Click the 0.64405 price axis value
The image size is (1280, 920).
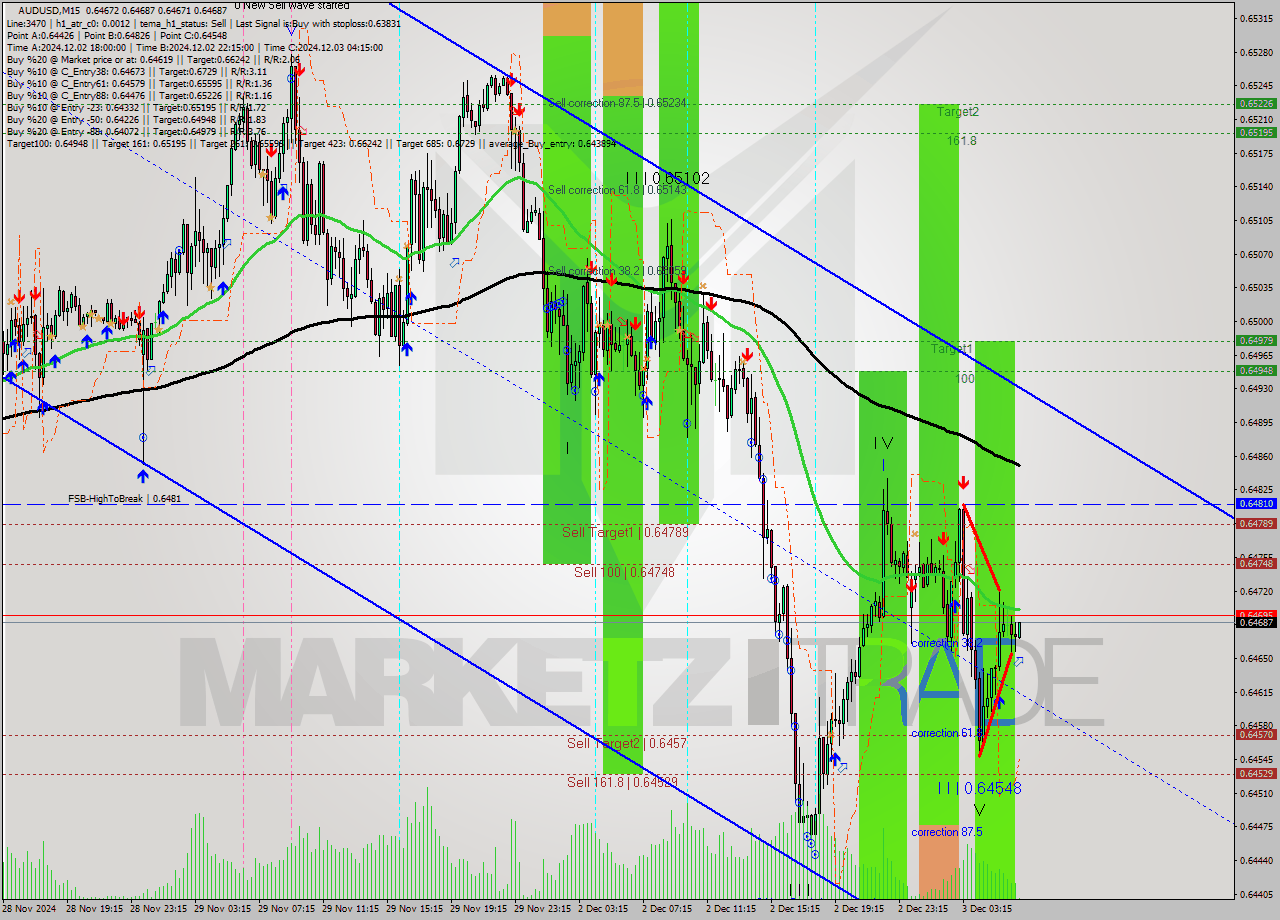click(x=1256, y=894)
